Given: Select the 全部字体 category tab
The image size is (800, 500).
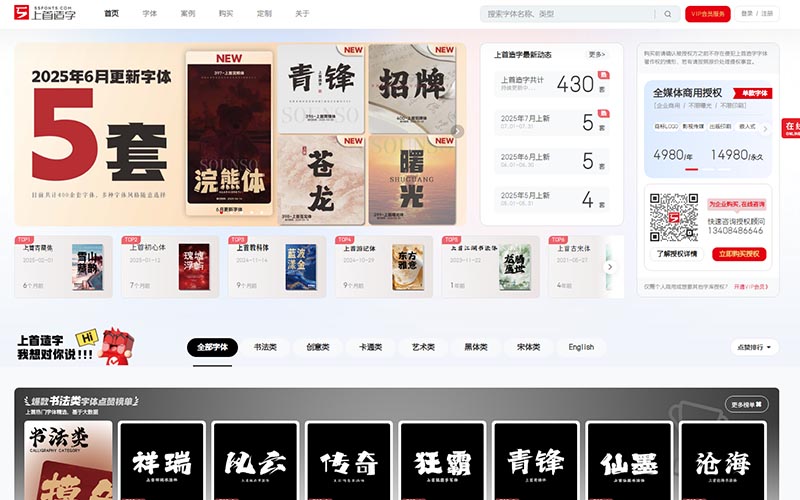Looking at the screenshot, I should (x=212, y=347).
